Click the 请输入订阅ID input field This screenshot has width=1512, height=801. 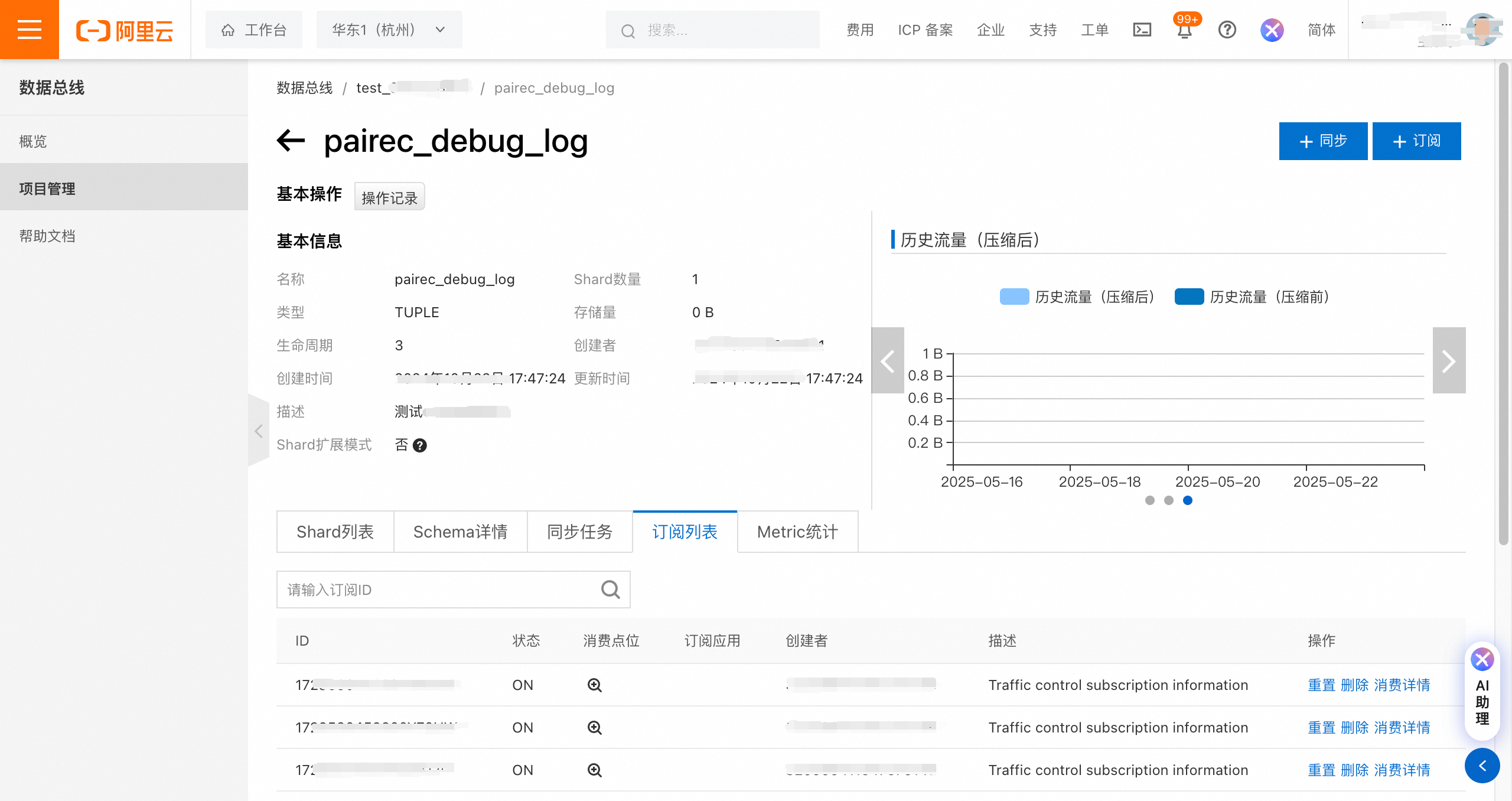tap(437, 590)
